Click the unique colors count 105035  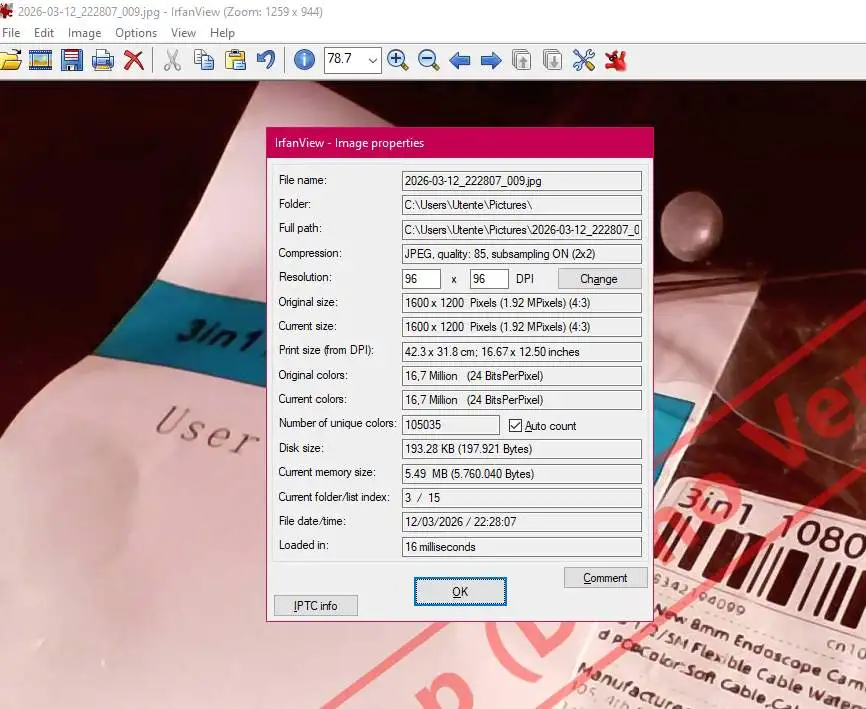point(451,425)
